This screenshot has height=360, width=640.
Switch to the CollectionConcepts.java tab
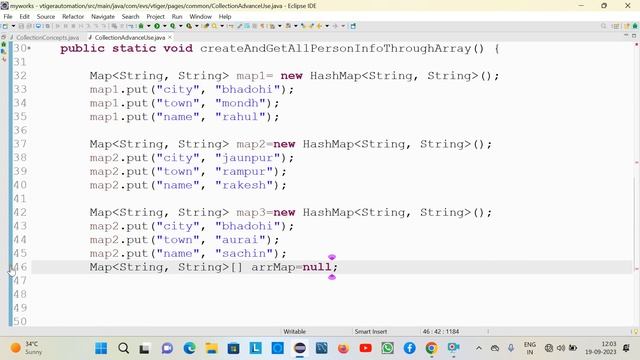pos(47,37)
